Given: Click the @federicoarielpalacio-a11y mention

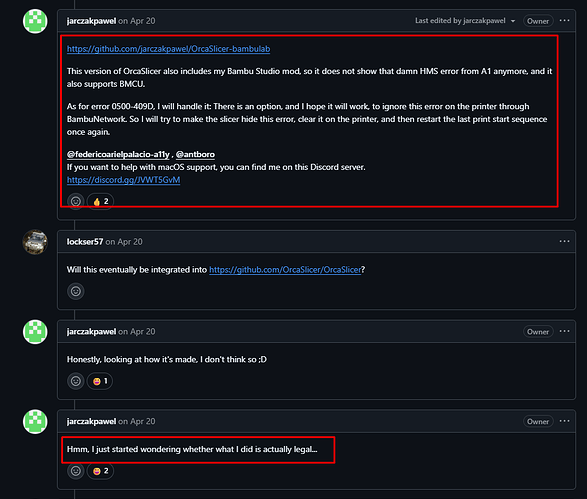Looking at the screenshot, I should (x=118, y=155).
